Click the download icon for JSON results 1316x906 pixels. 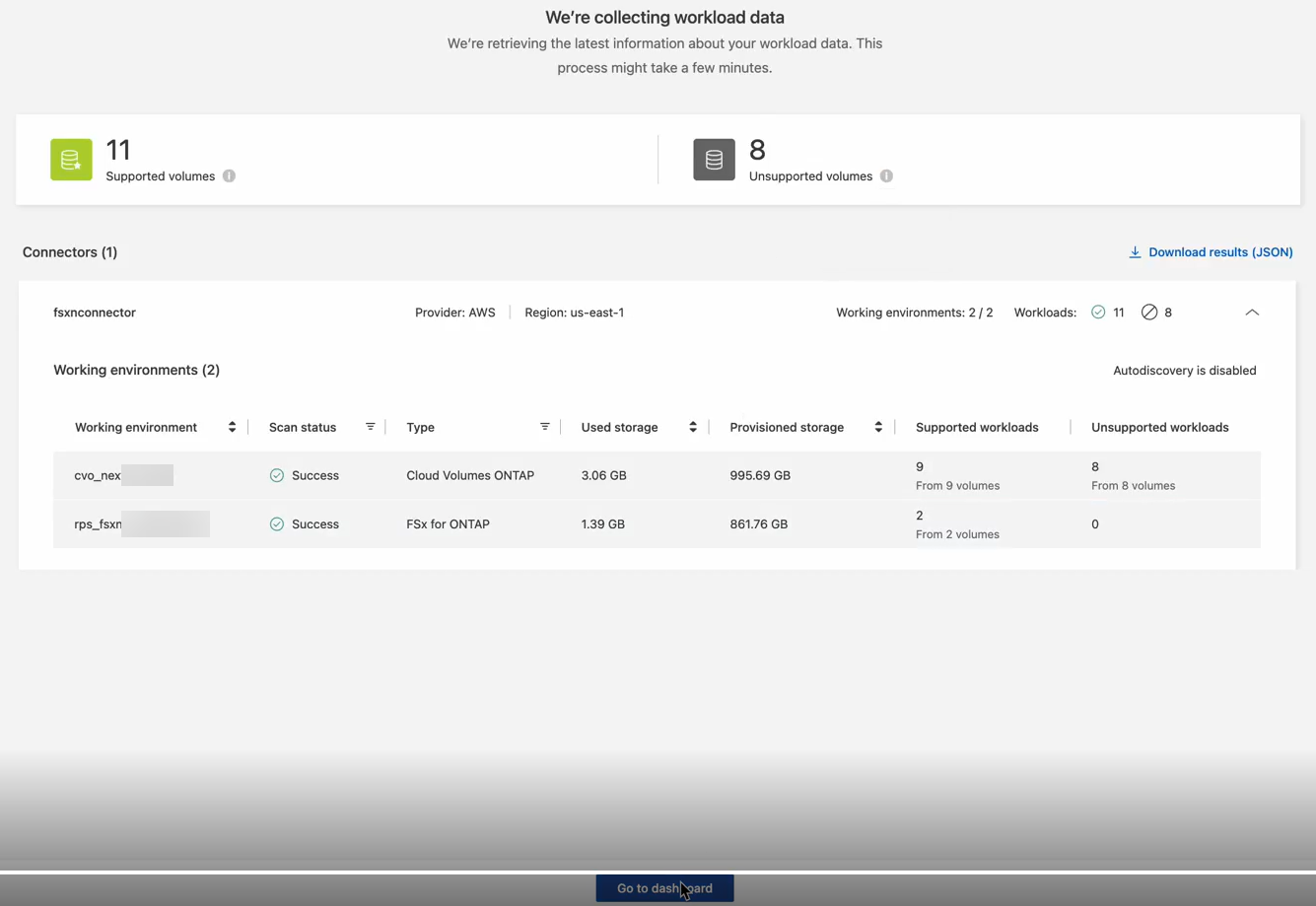click(1135, 252)
